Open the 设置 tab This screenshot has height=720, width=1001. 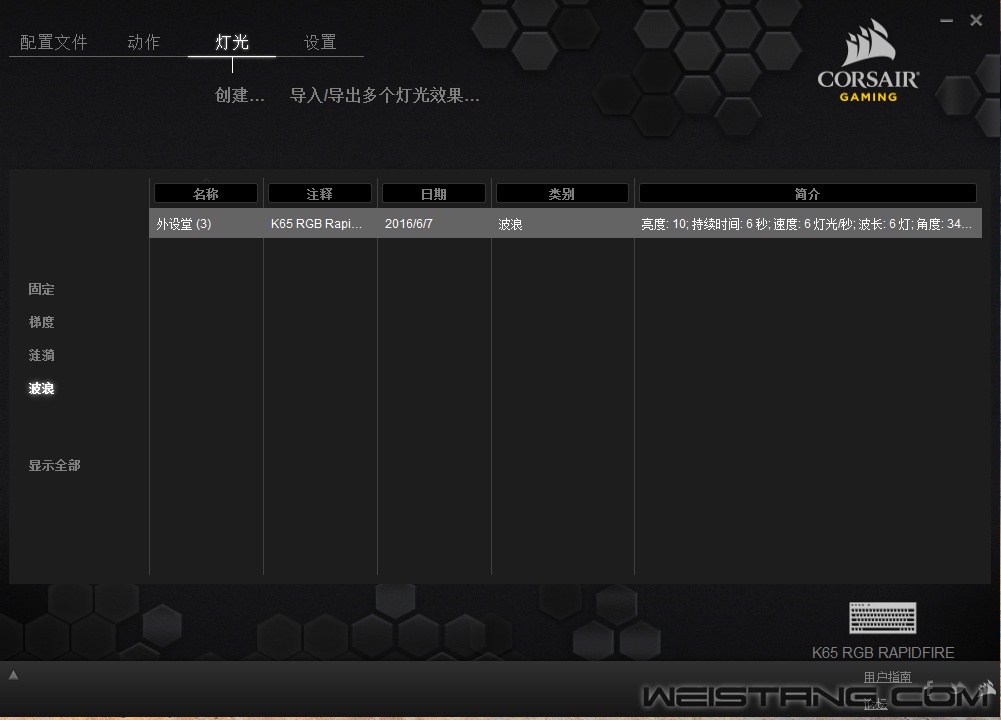tap(320, 42)
